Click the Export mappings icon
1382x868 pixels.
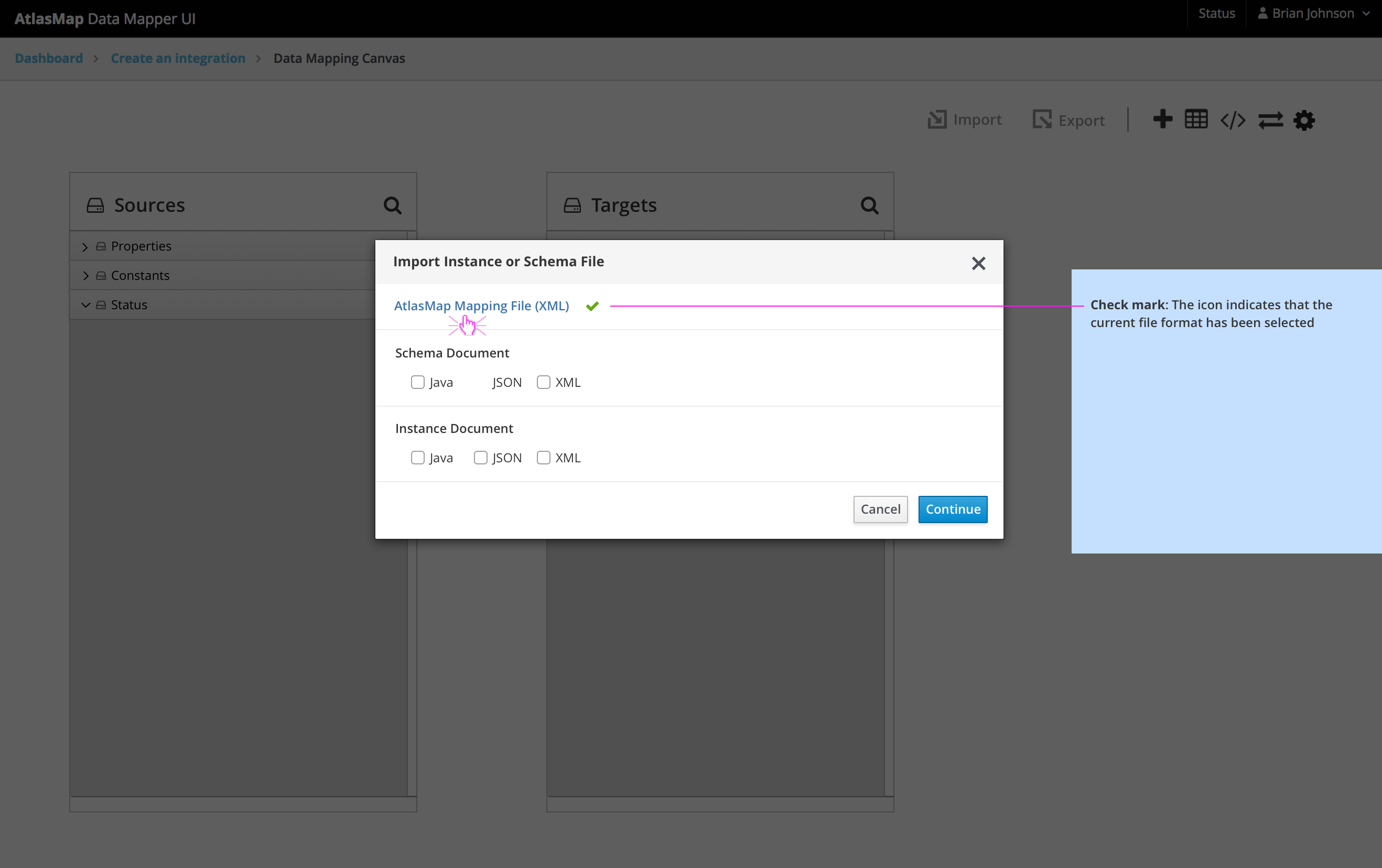click(x=1068, y=120)
